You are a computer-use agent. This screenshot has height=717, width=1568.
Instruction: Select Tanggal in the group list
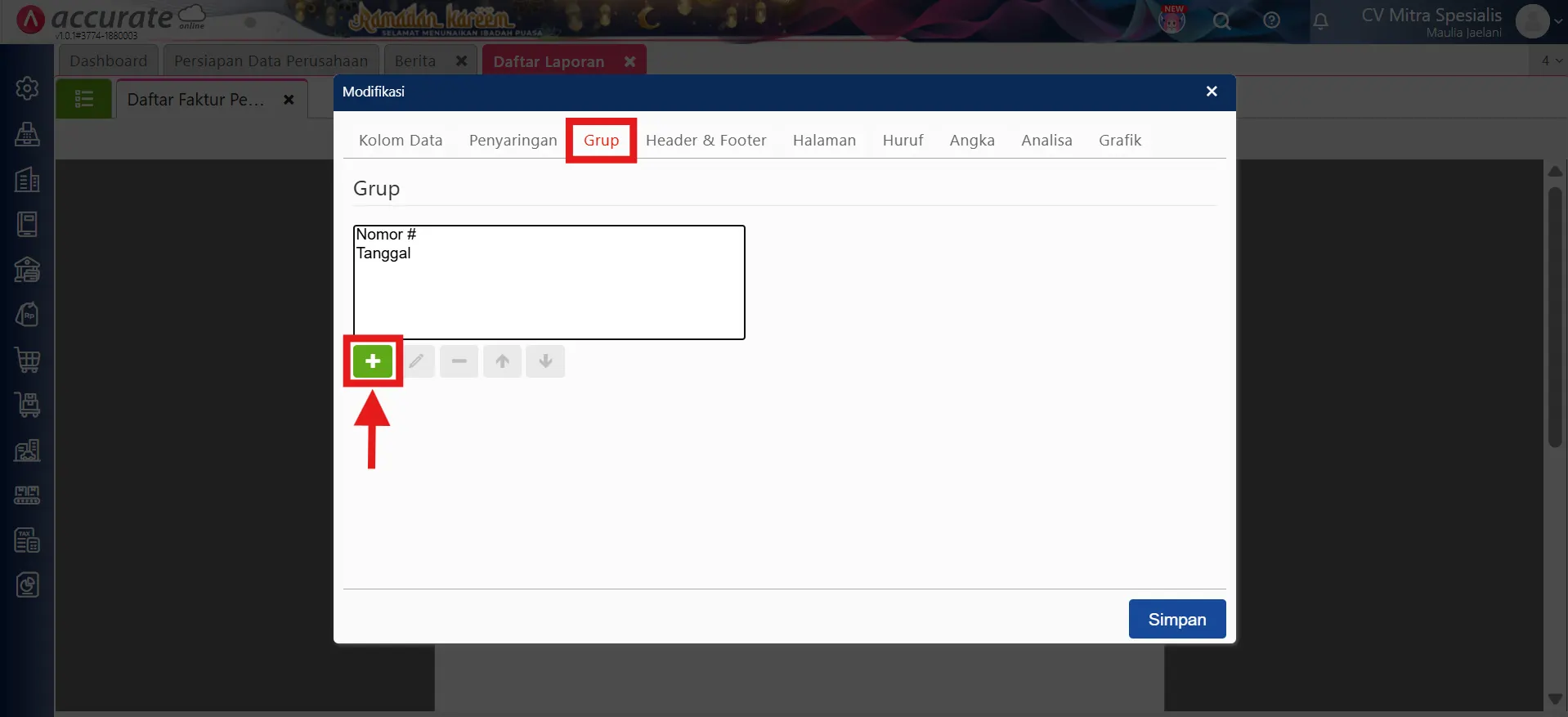point(383,253)
